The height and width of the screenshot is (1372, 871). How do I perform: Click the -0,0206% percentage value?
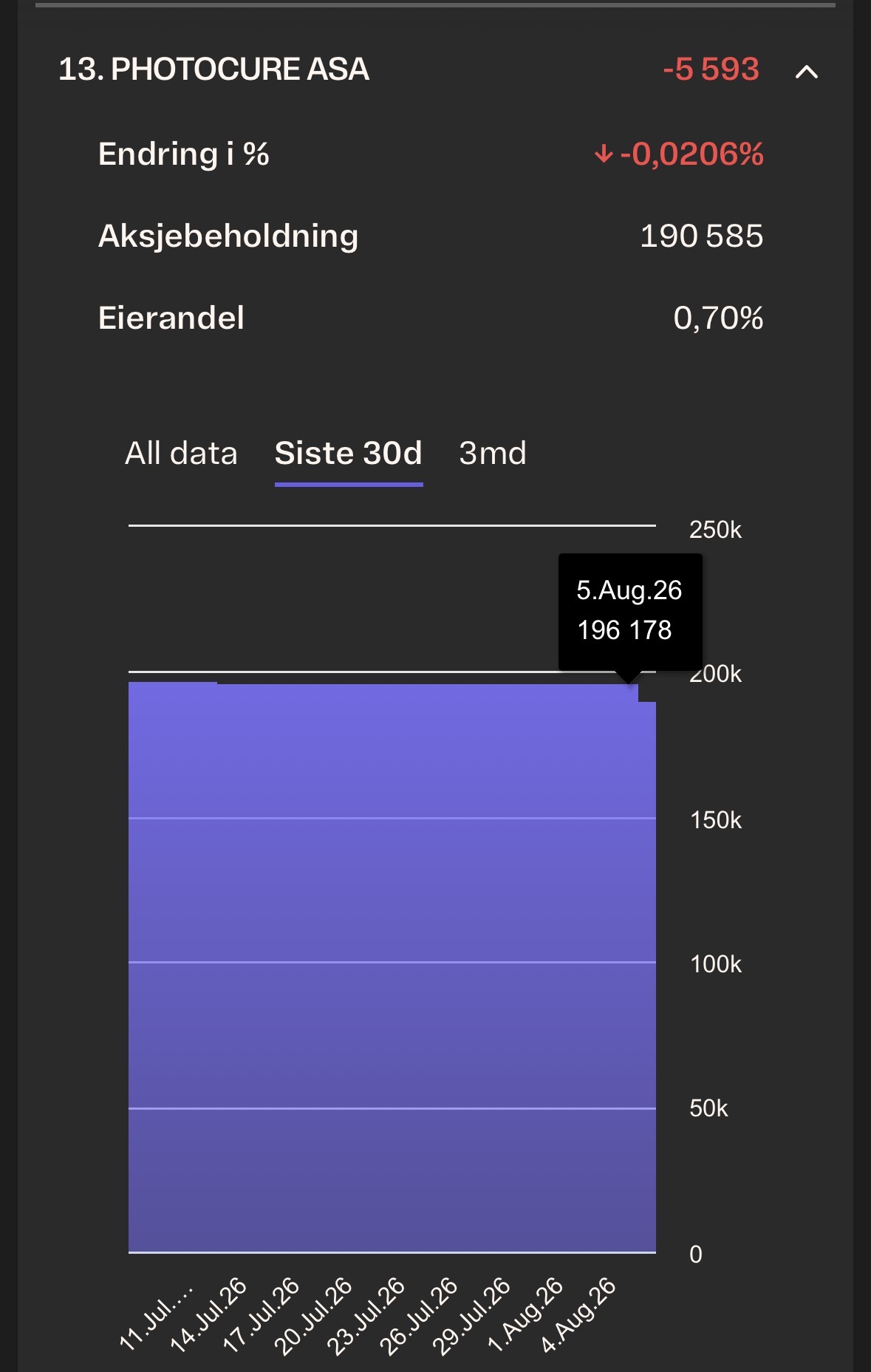pyautogui.click(x=691, y=154)
